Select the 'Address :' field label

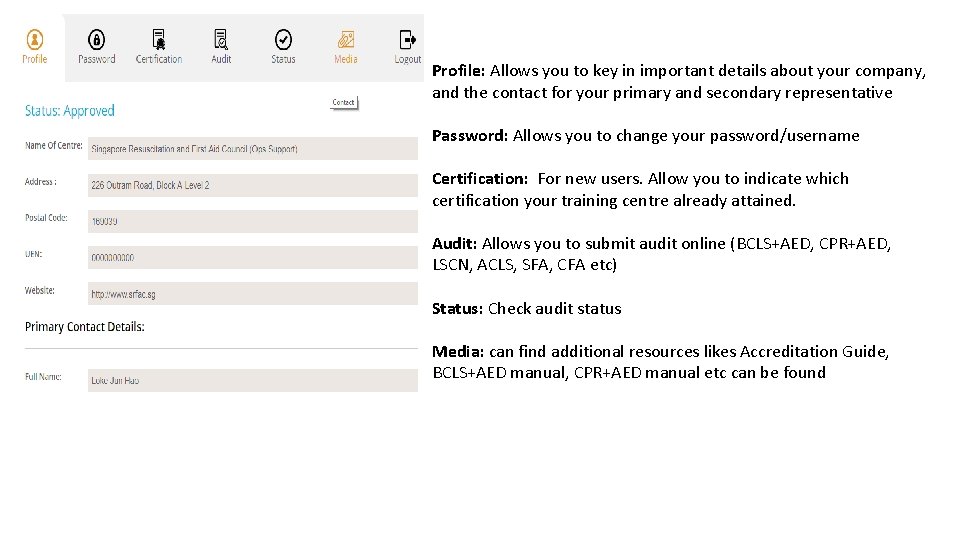point(40,182)
